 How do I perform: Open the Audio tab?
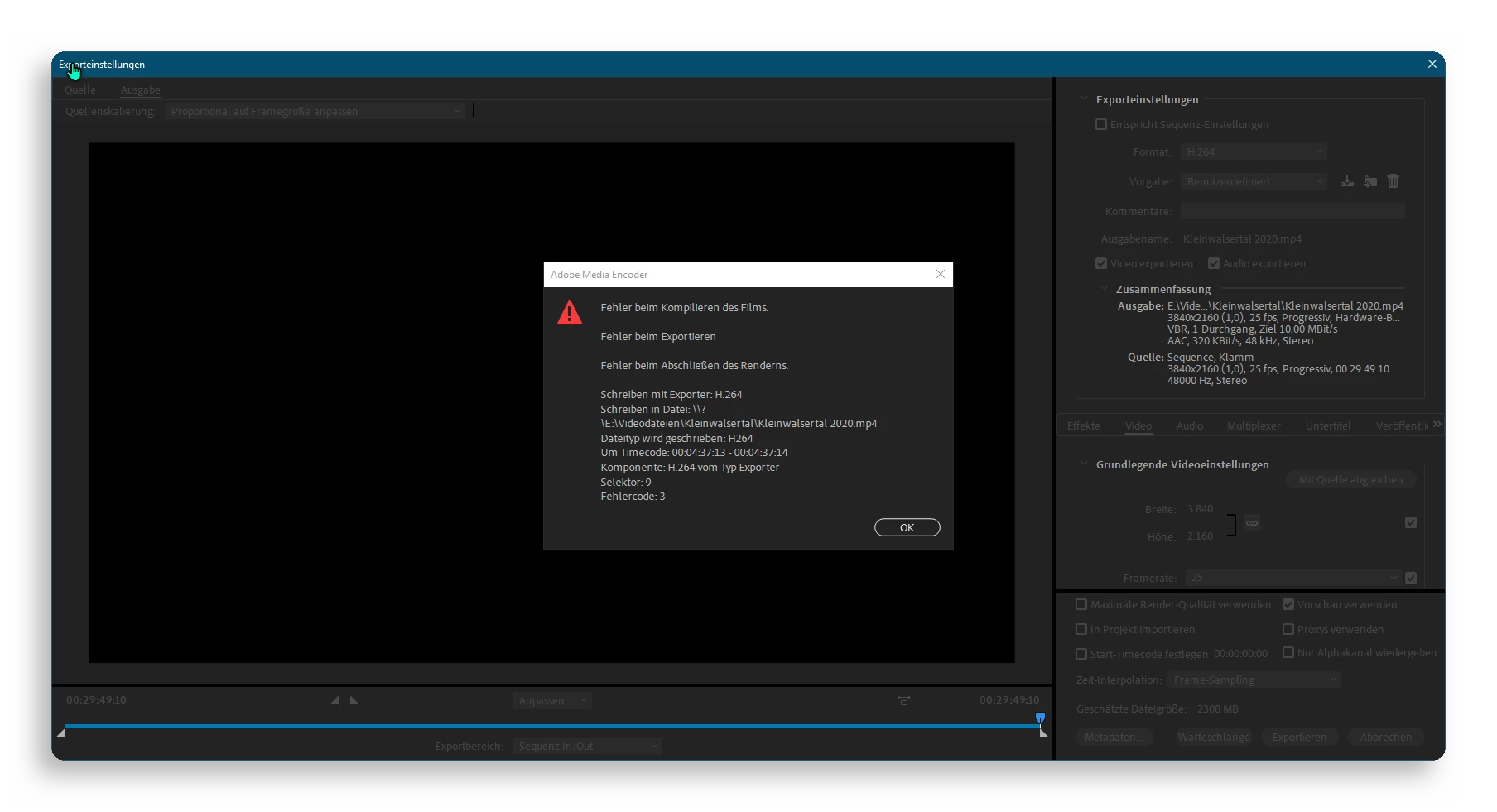pos(1190,425)
